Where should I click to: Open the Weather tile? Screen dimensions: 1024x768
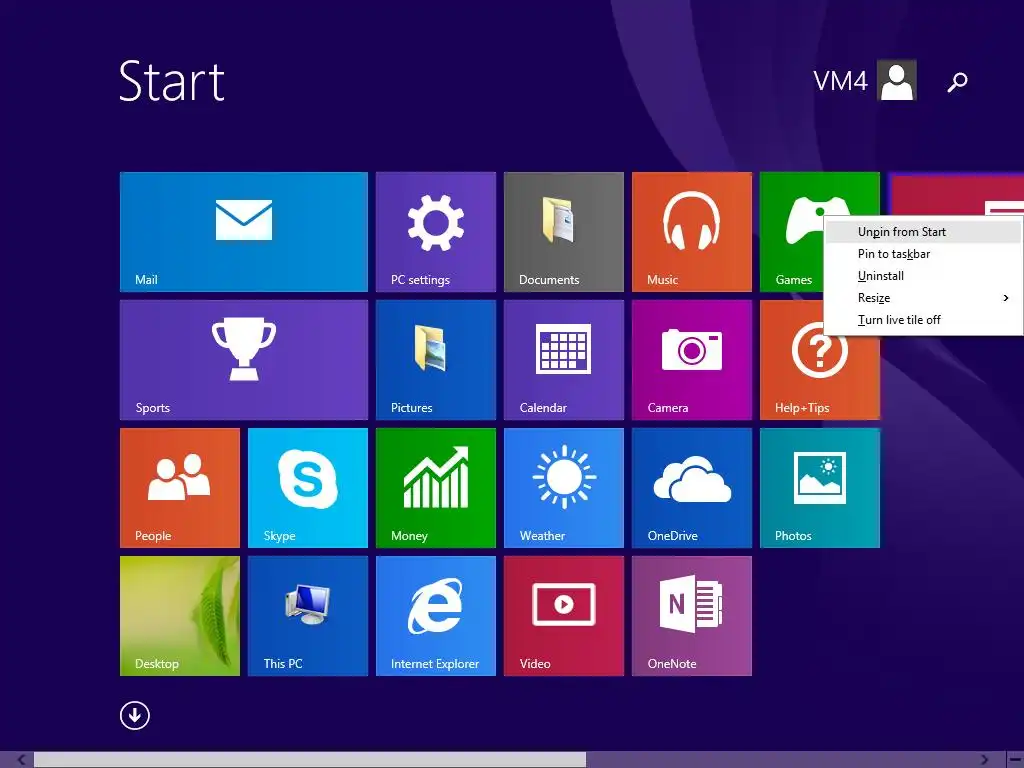[564, 488]
